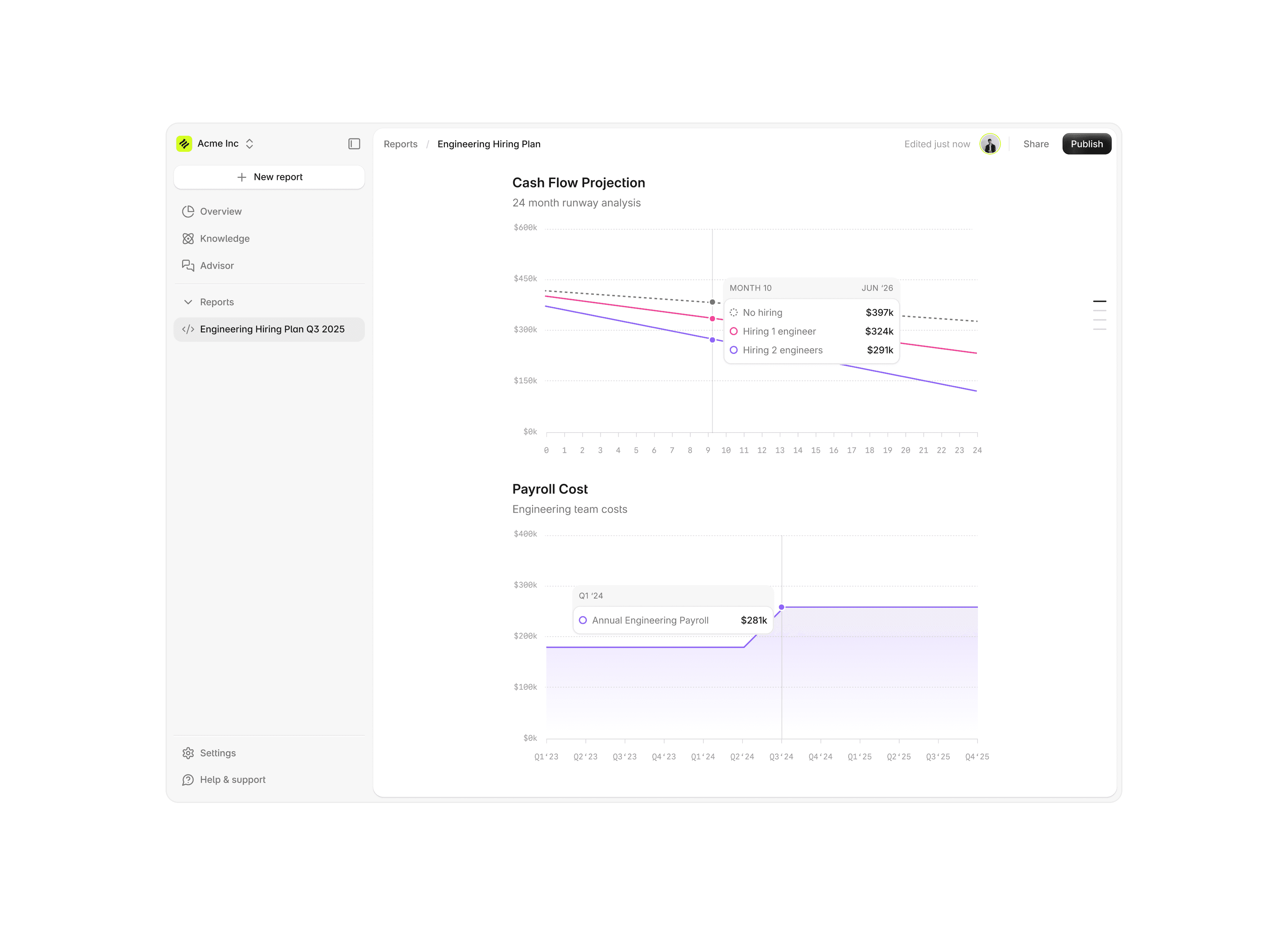This screenshot has height=926, width=1288.
Task: Click the Publish button
Action: click(x=1086, y=144)
